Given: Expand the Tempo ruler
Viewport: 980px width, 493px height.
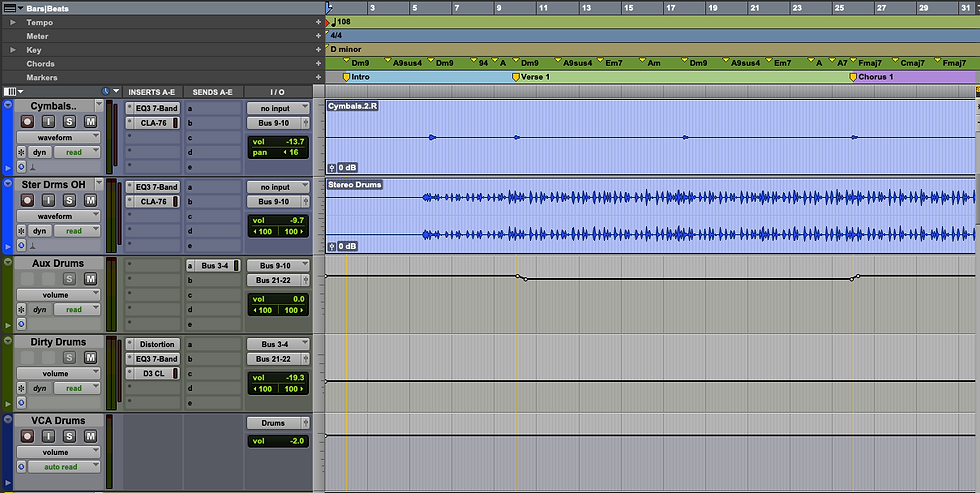Looking at the screenshot, I should [12, 22].
